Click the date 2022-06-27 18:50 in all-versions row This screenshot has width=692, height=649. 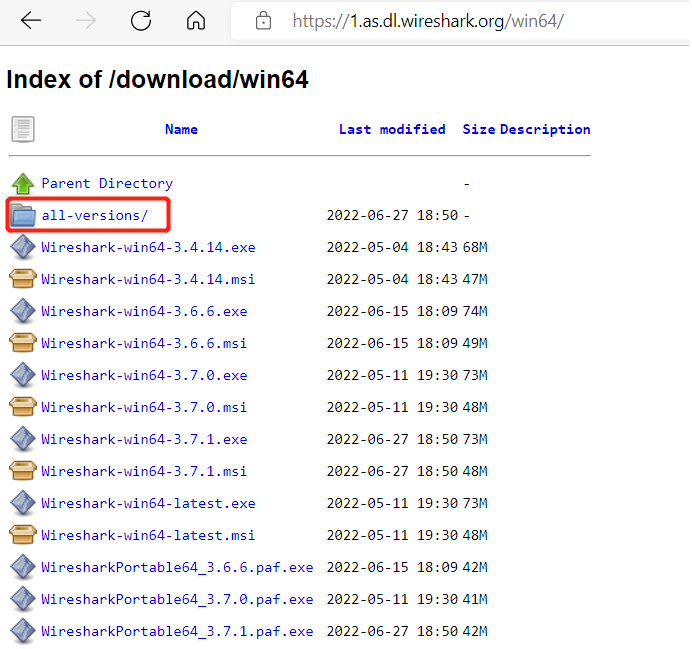(x=392, y=215)
